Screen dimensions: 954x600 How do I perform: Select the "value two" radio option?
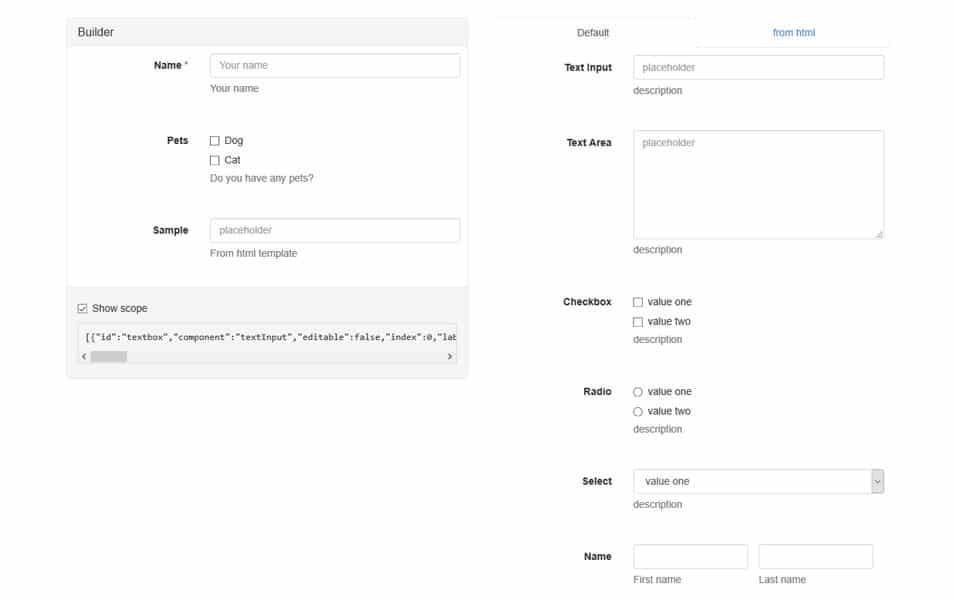(637, 410)
